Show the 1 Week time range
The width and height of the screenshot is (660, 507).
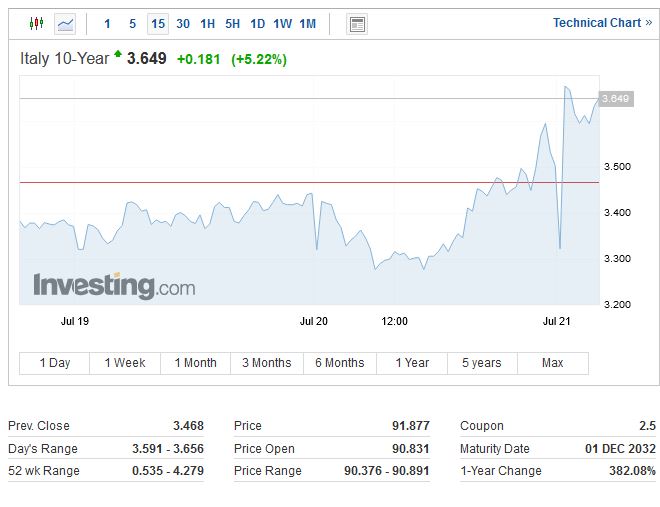click(125, 363)
